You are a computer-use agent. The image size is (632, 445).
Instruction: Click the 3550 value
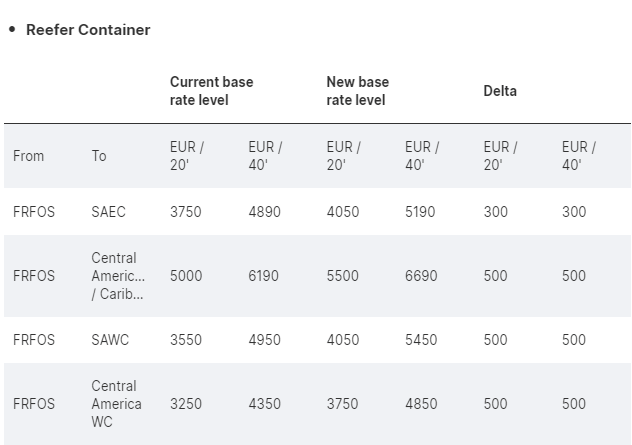click(x=186, y=340)
